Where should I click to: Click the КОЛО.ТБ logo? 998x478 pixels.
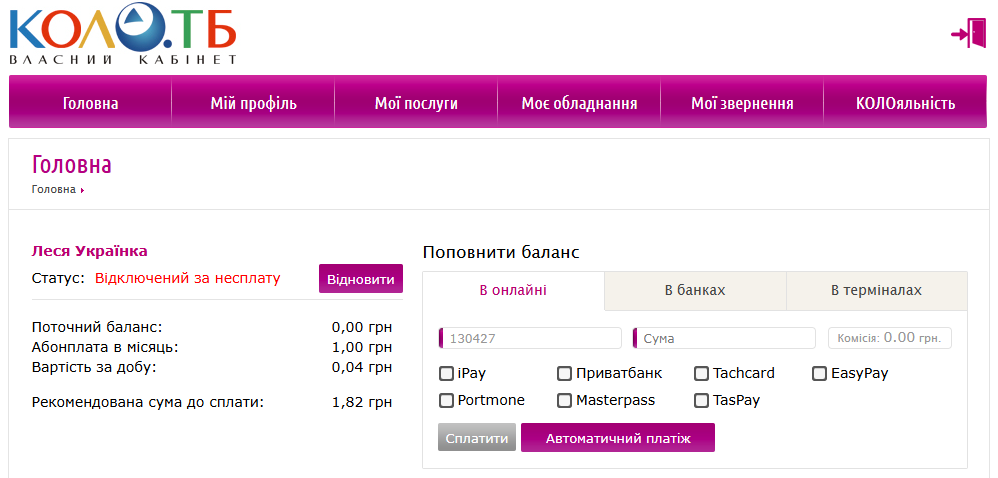point(122,34)
